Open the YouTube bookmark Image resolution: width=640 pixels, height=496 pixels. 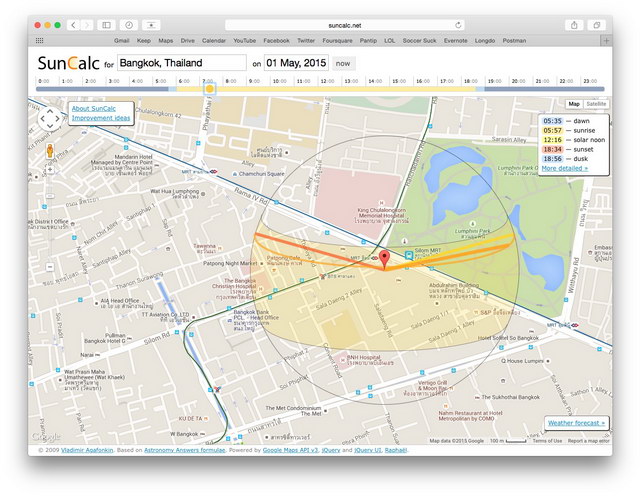(244, 41)
